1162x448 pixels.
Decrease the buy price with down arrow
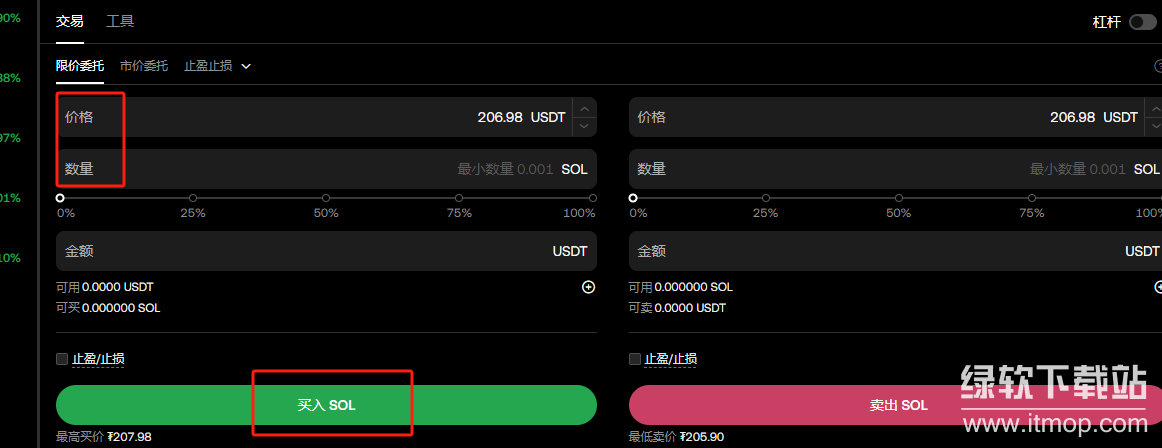pos(584,126)
